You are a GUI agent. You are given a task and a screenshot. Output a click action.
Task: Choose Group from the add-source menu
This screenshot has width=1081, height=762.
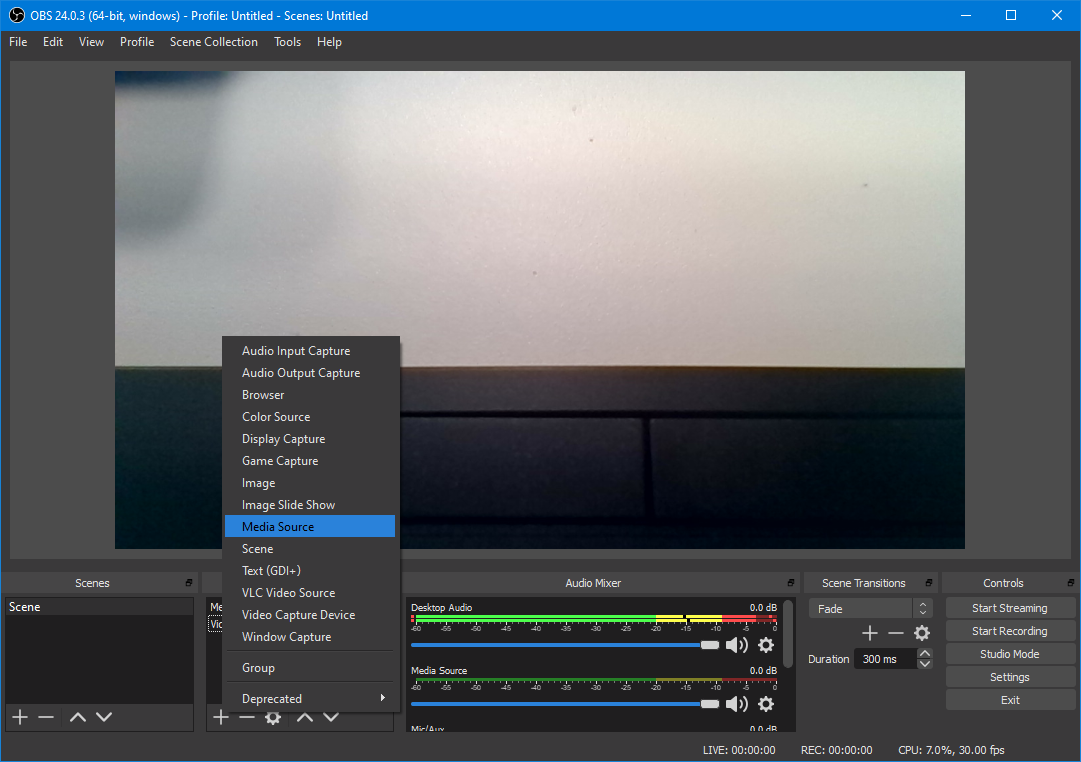(310, 668)
